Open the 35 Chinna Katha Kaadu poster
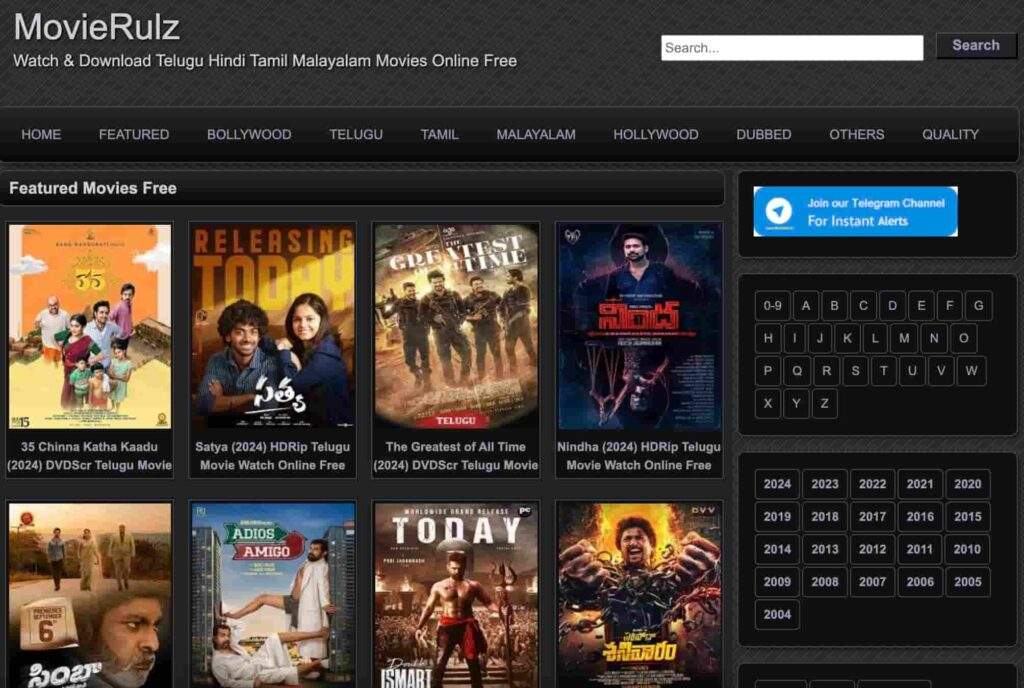This screenshot has height=688, width=1024. click(90, 326)
